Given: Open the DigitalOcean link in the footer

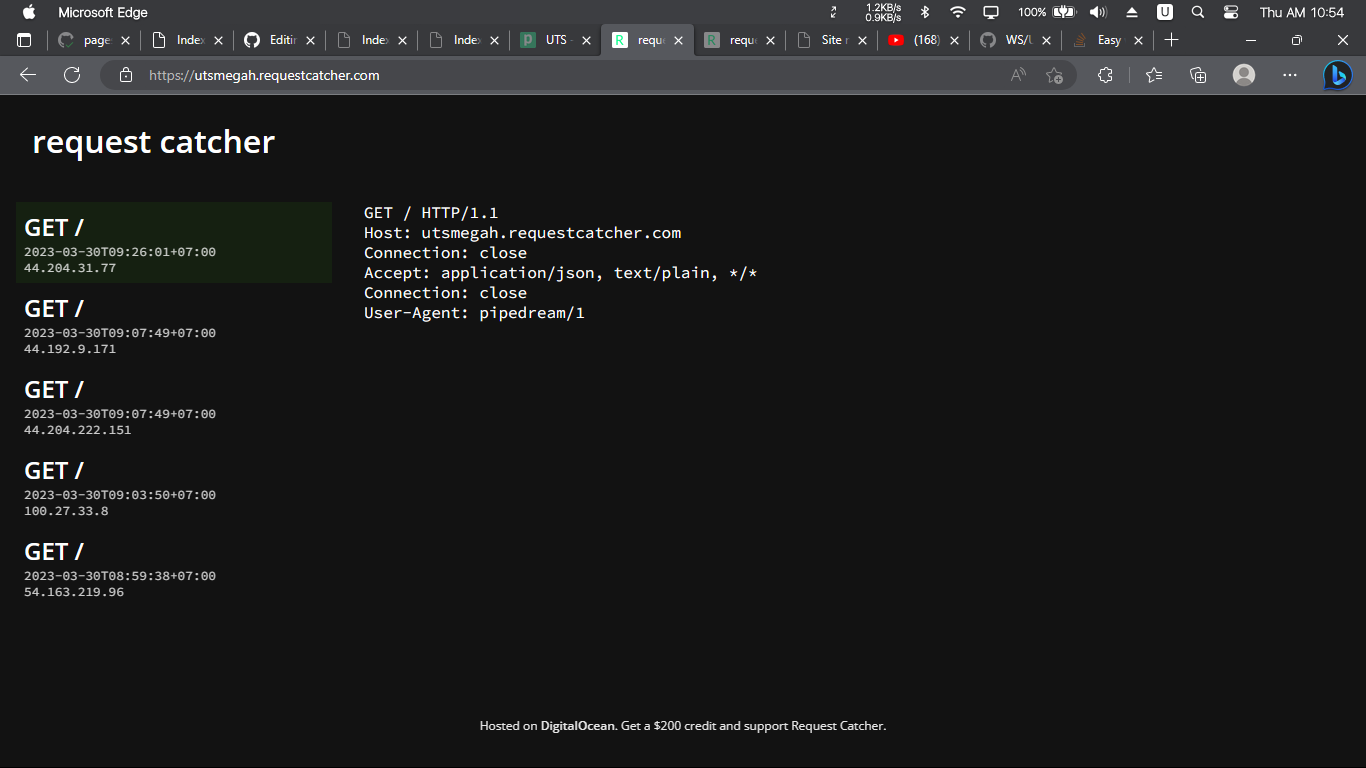Looking at the screenshot, I should pos(577,725).
